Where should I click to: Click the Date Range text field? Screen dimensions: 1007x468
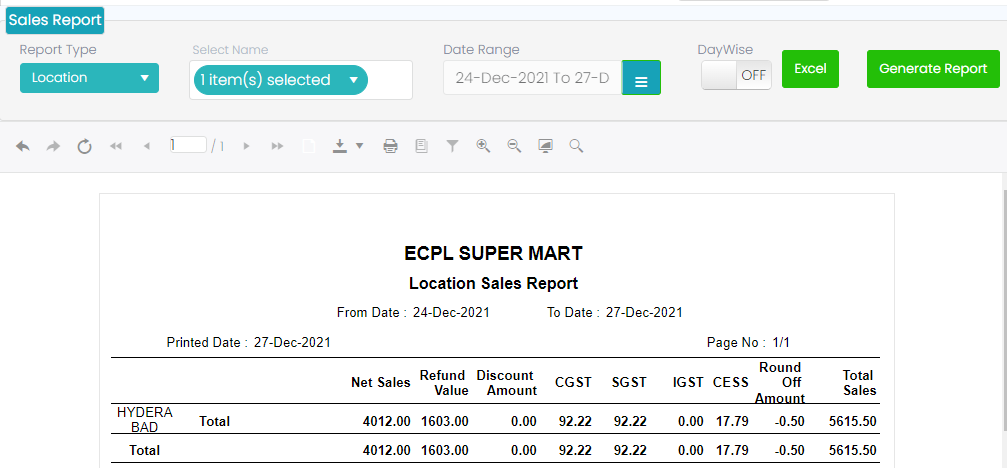click(532, 78)
